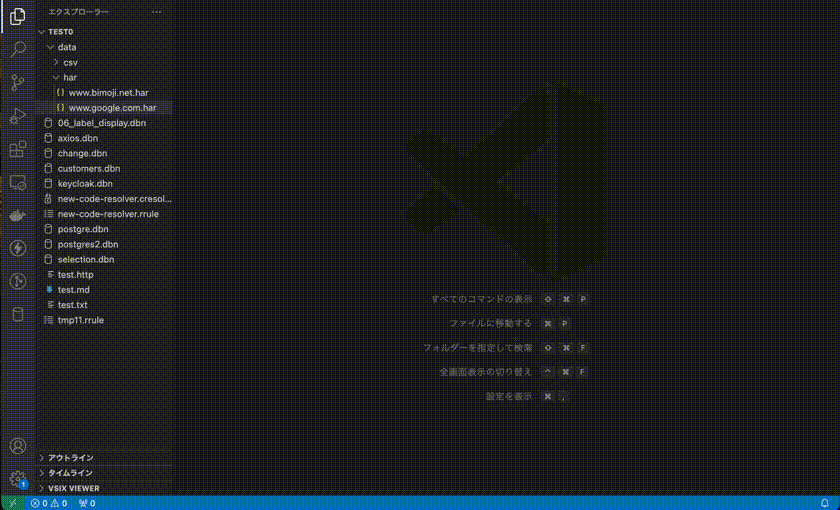Open the Manage gear icon
840x510 pixels.
tap(18, 478)
